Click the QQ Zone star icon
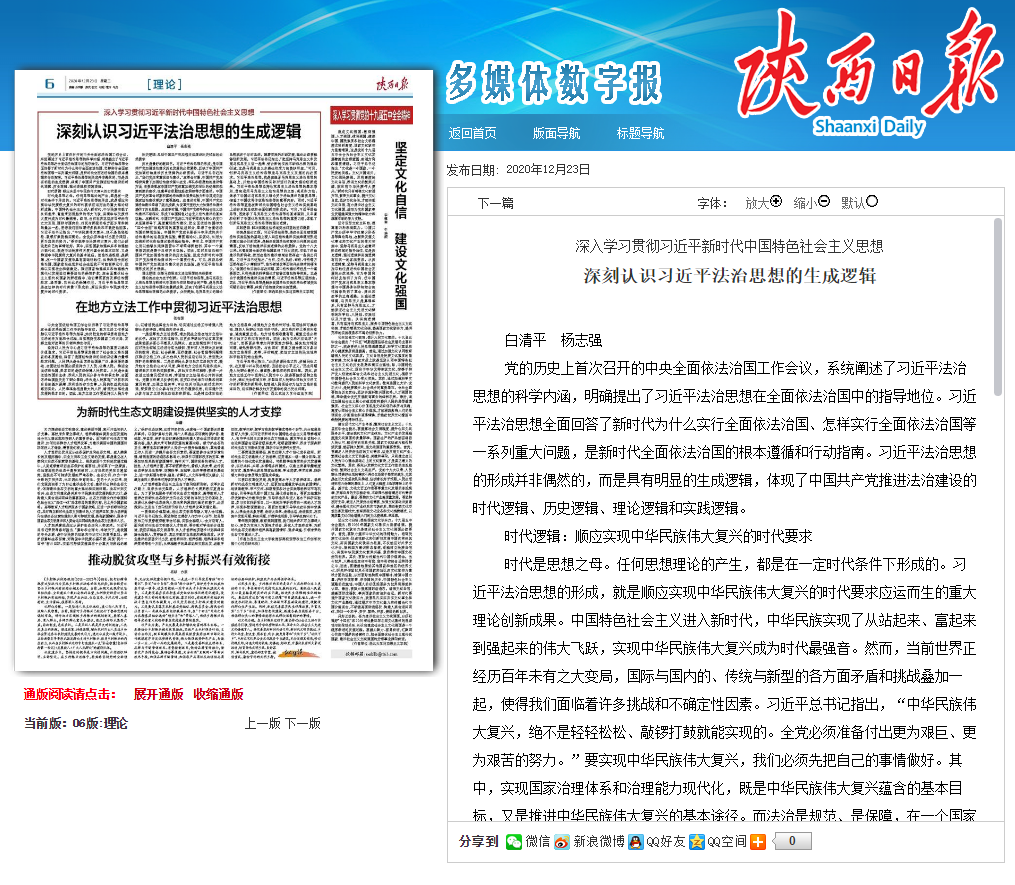This screenshot has height=885, width=1015. click(697, 842)
